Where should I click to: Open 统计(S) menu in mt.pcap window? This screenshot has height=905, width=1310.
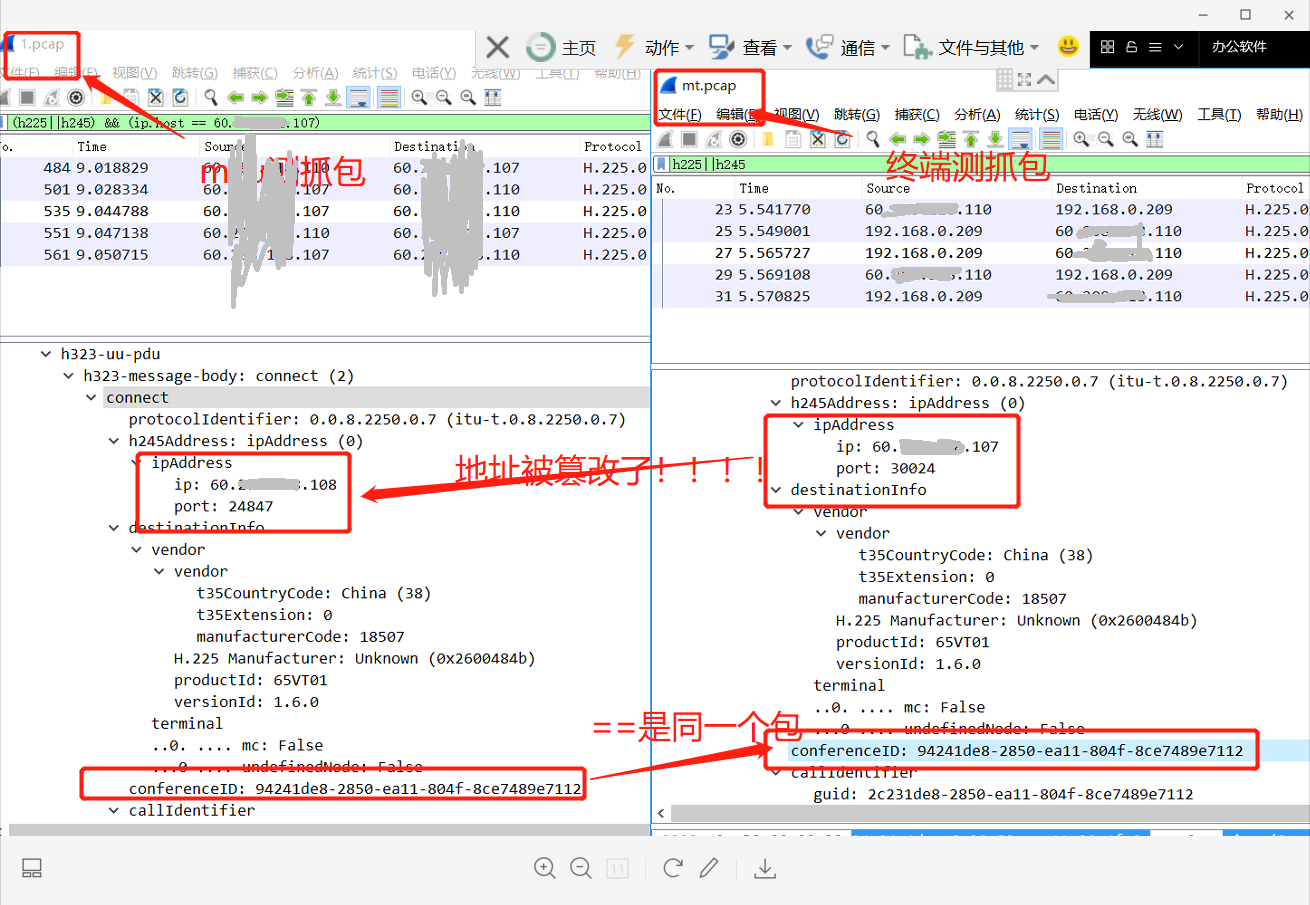[x=1036, y=114]
